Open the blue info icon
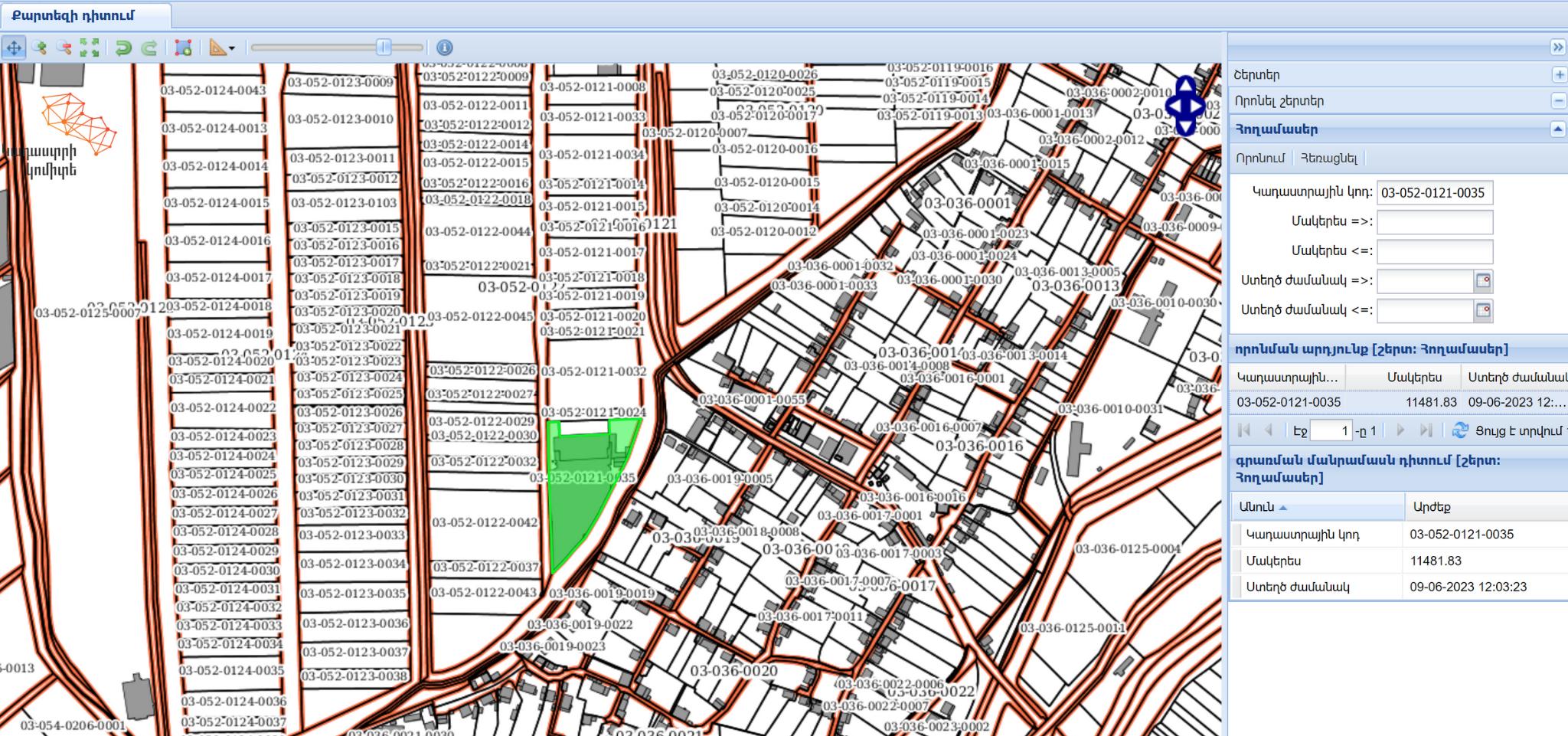This screenshot has width=1568, height=736. [444, 48]
